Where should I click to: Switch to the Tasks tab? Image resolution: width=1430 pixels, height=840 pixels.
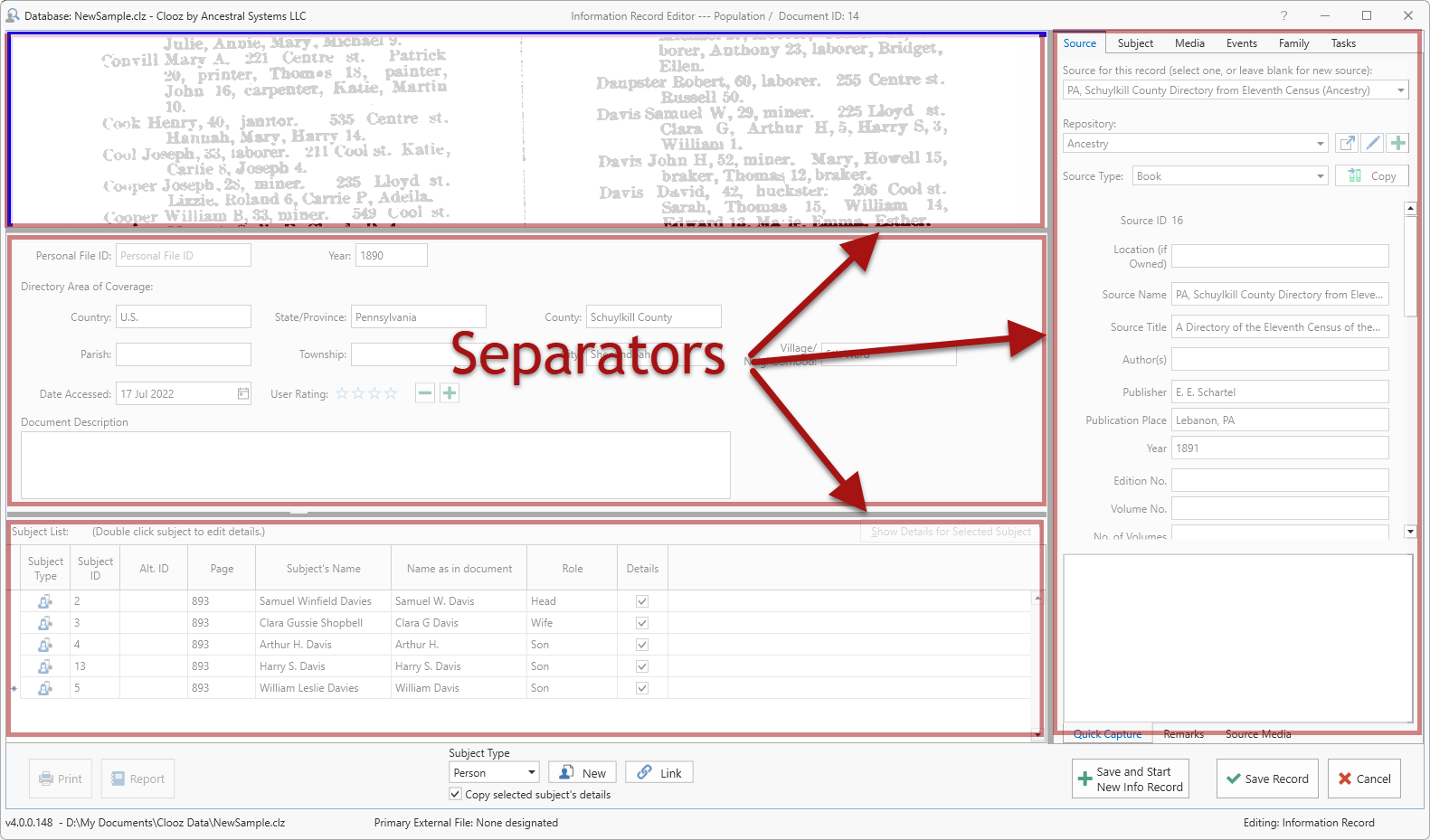point(1343,43)
